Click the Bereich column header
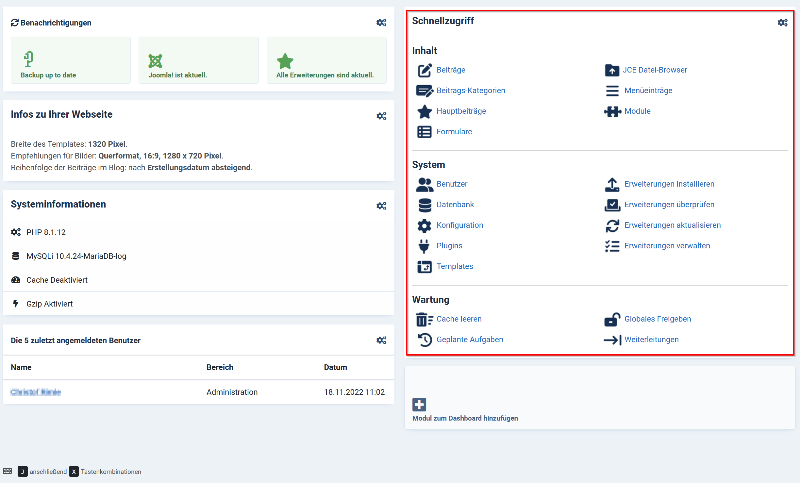800x483 pixels. coord(220,367)
